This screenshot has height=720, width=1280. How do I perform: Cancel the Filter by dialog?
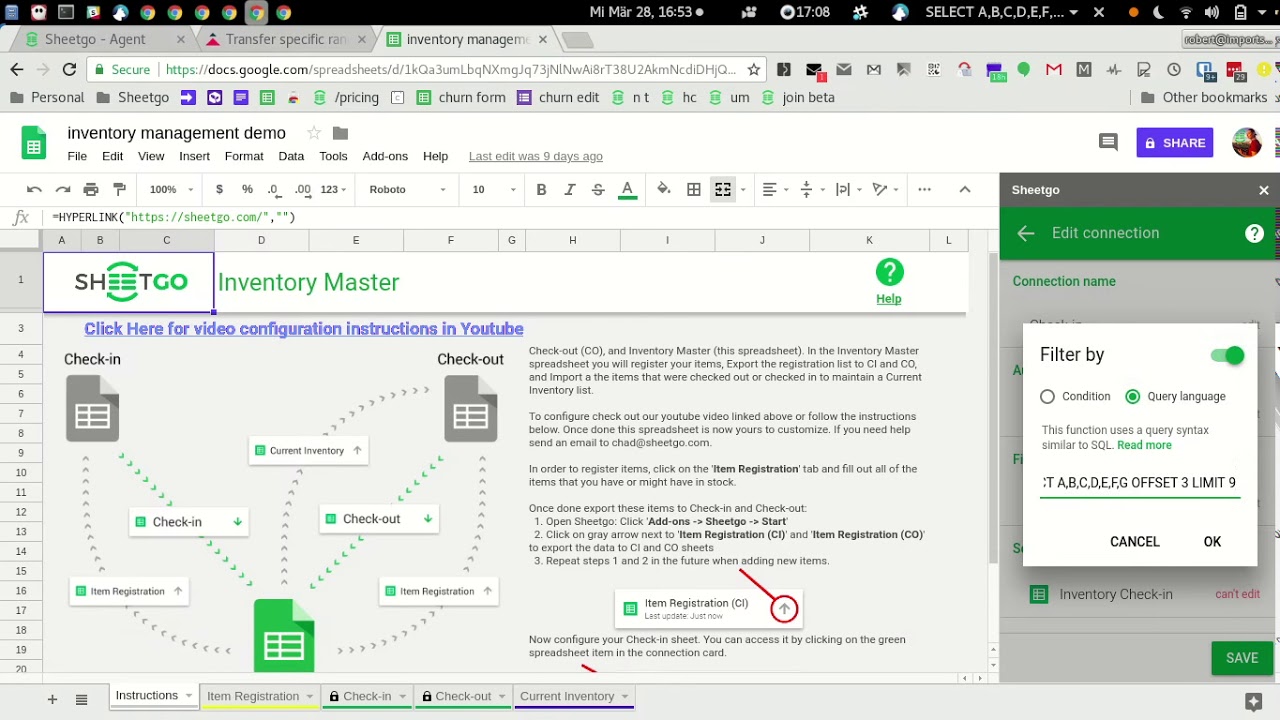tap(1135, 542)
